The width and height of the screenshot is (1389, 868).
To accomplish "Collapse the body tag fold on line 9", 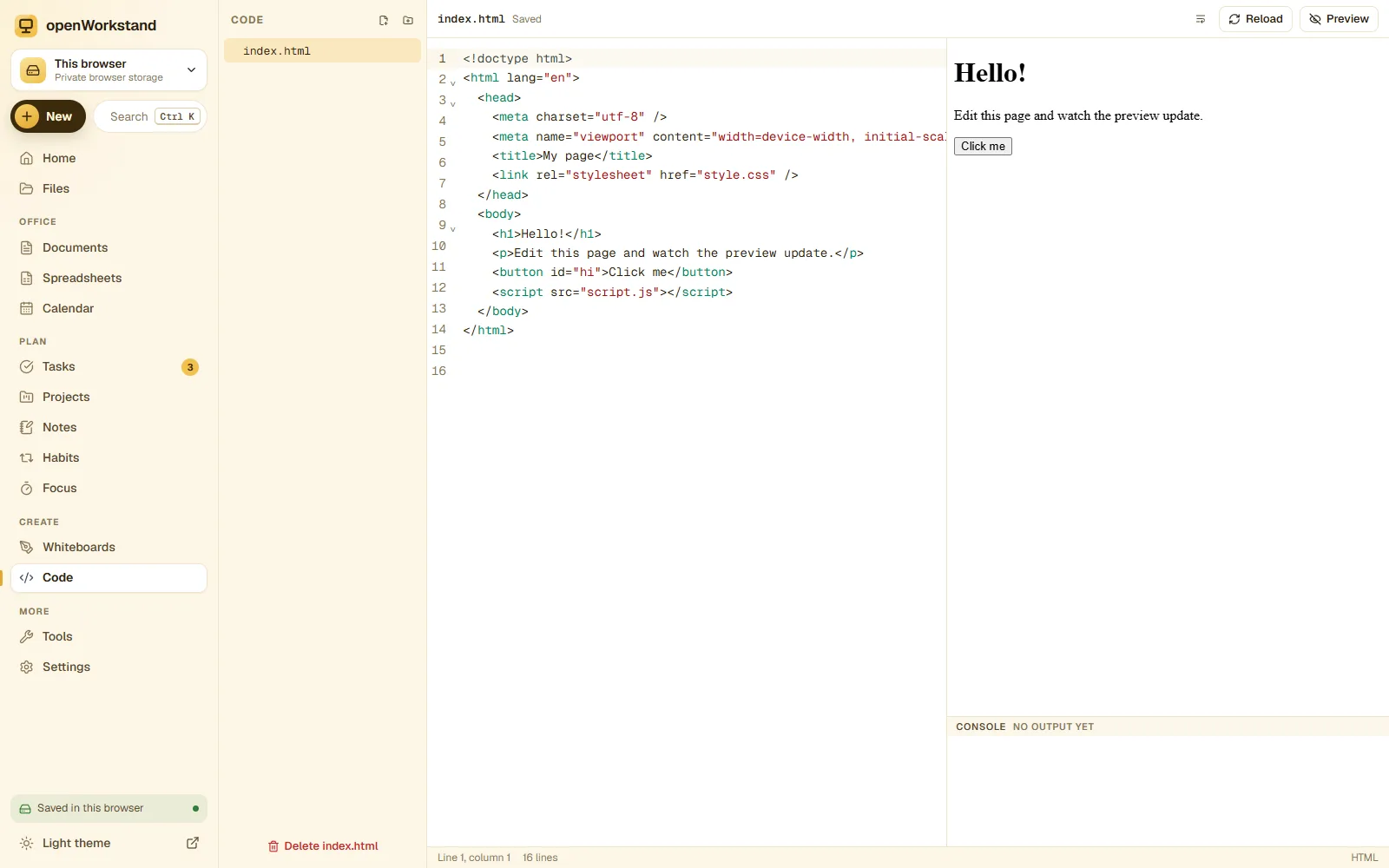I will (x=452, y=229).
